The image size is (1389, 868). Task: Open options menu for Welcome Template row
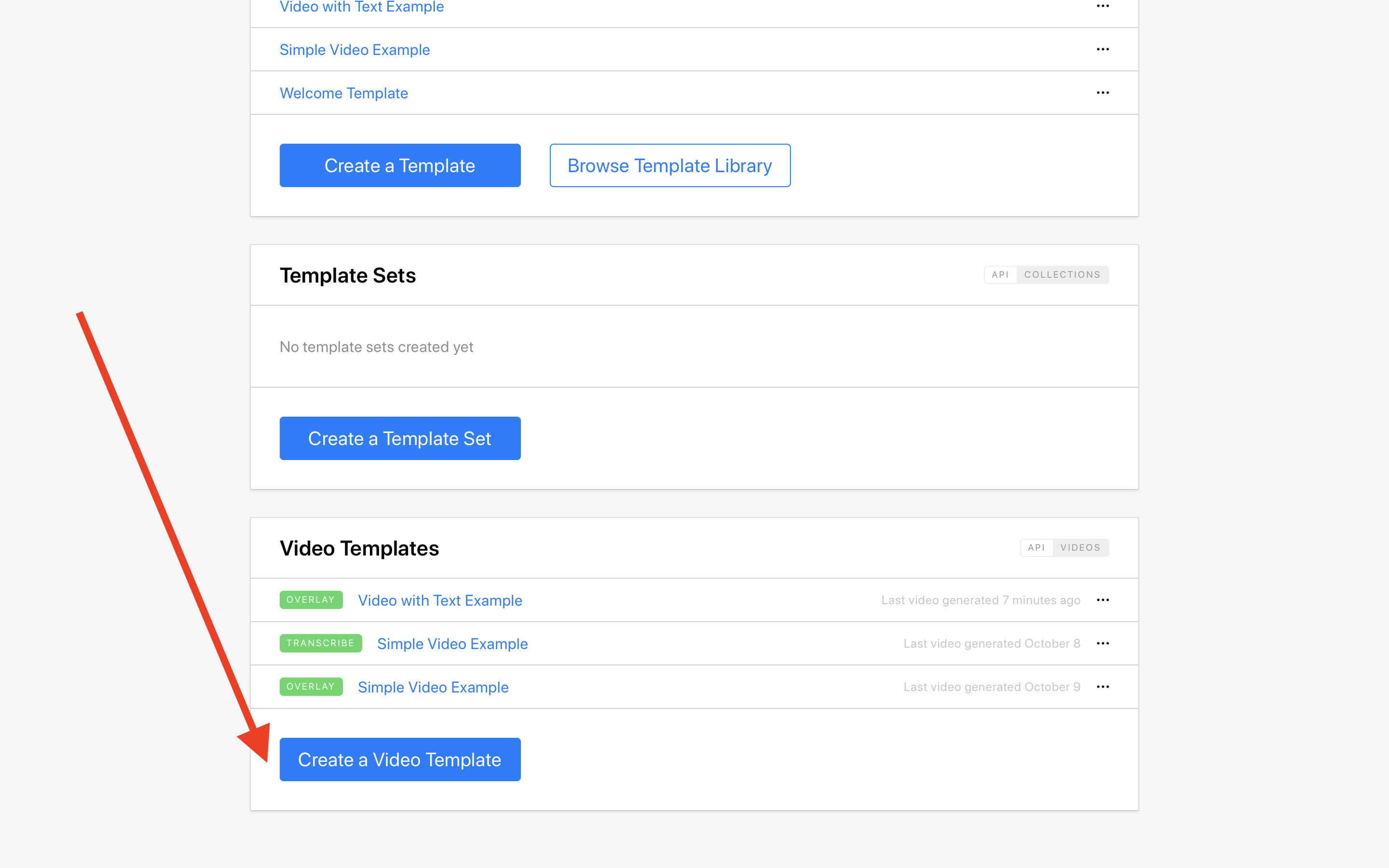[x=1103, y=93]
